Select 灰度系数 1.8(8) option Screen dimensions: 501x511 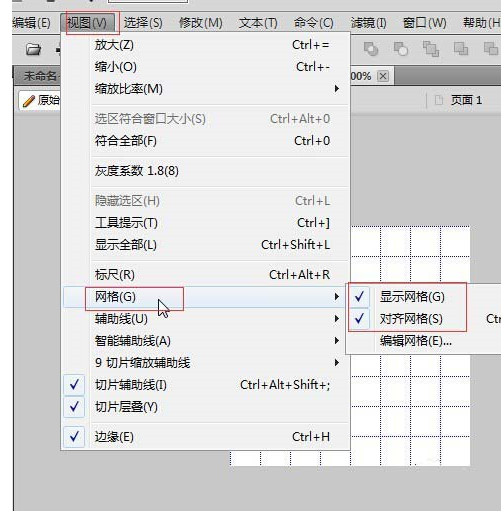pos(206,171)
